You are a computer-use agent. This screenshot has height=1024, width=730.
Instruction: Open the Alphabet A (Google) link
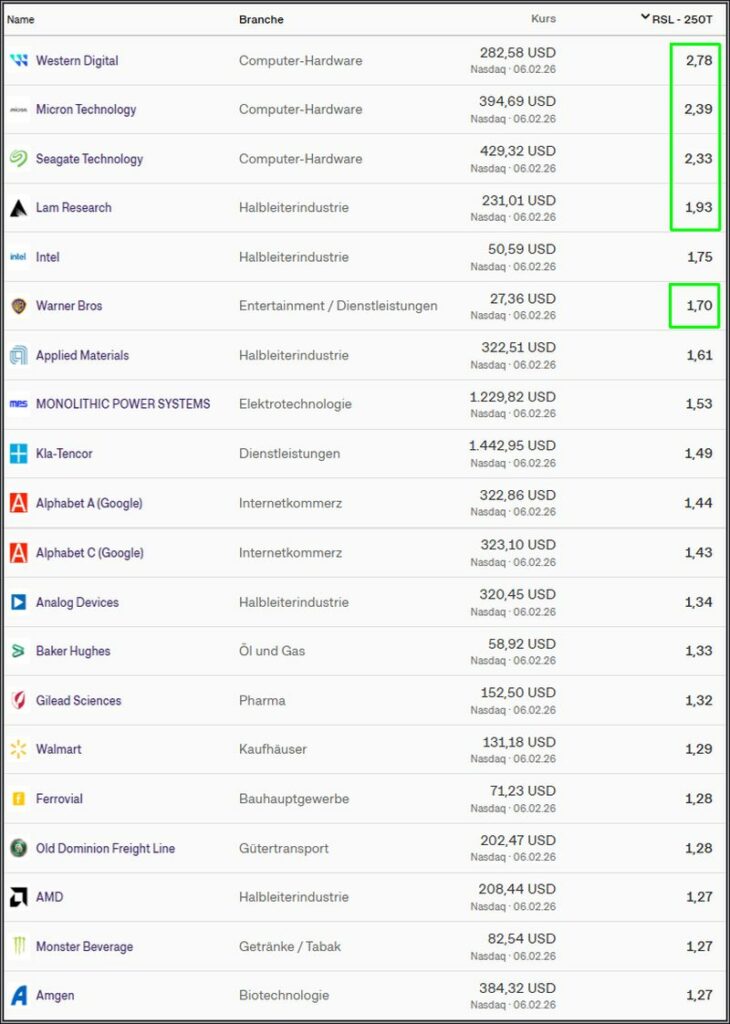point(89,503)
